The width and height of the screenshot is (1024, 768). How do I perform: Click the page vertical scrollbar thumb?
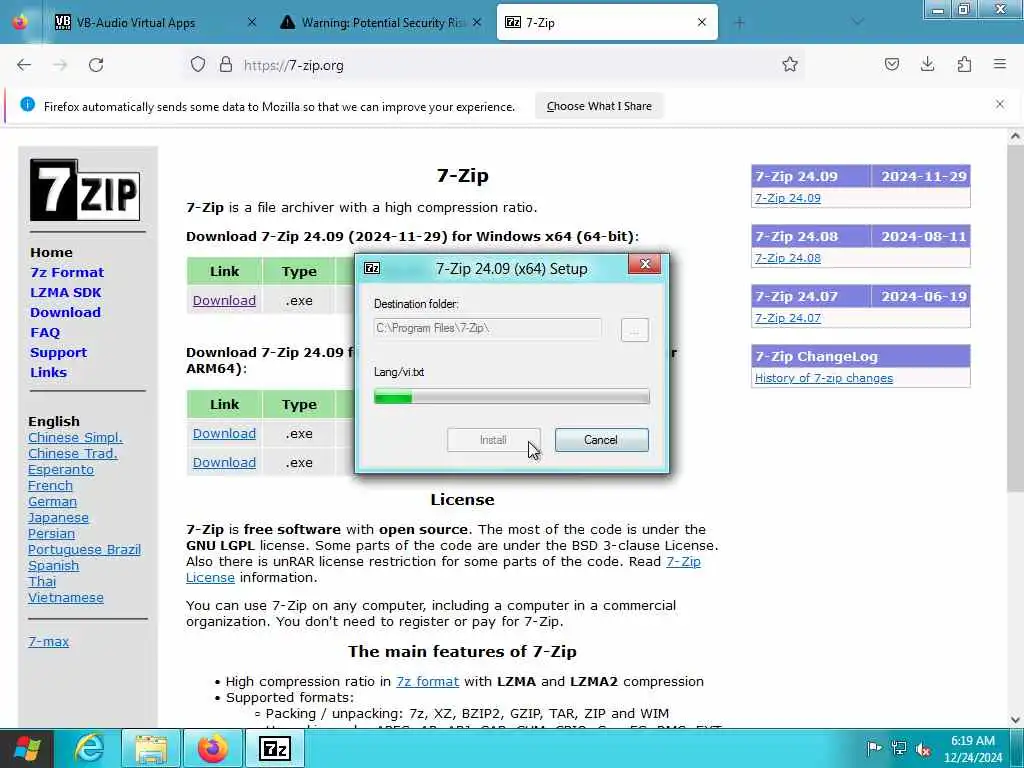[x=1015, y=319]
